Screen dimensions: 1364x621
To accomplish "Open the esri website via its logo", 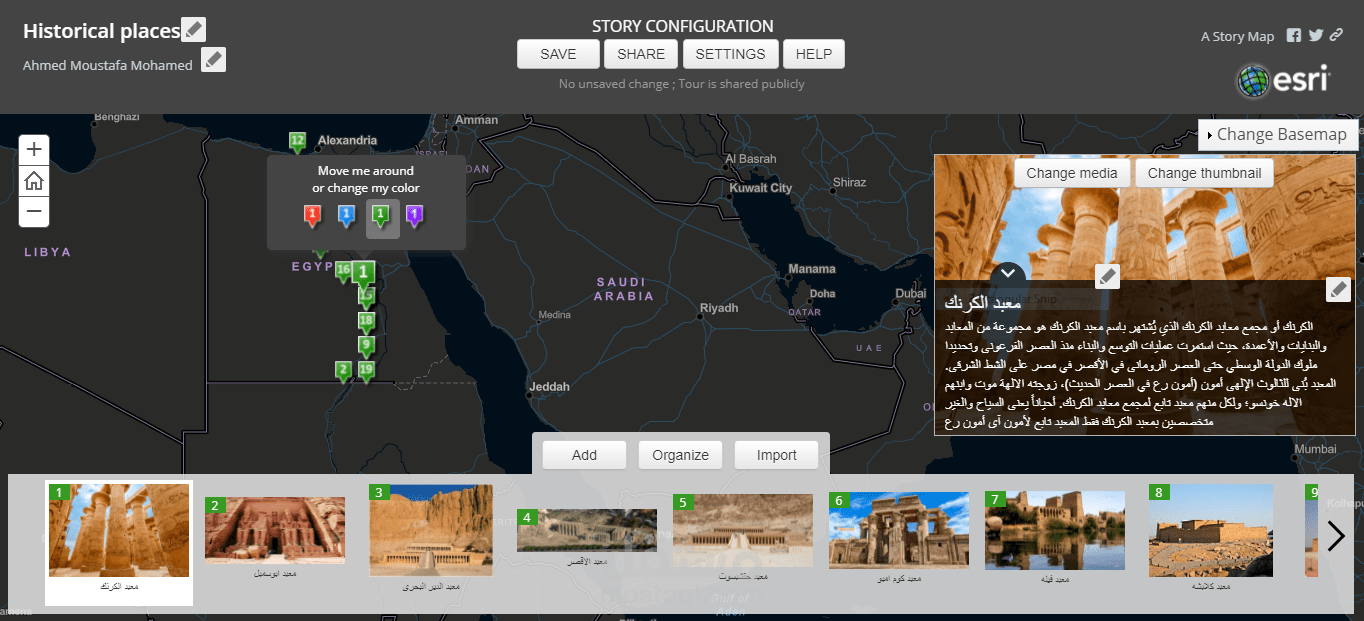I will 1283,80.
